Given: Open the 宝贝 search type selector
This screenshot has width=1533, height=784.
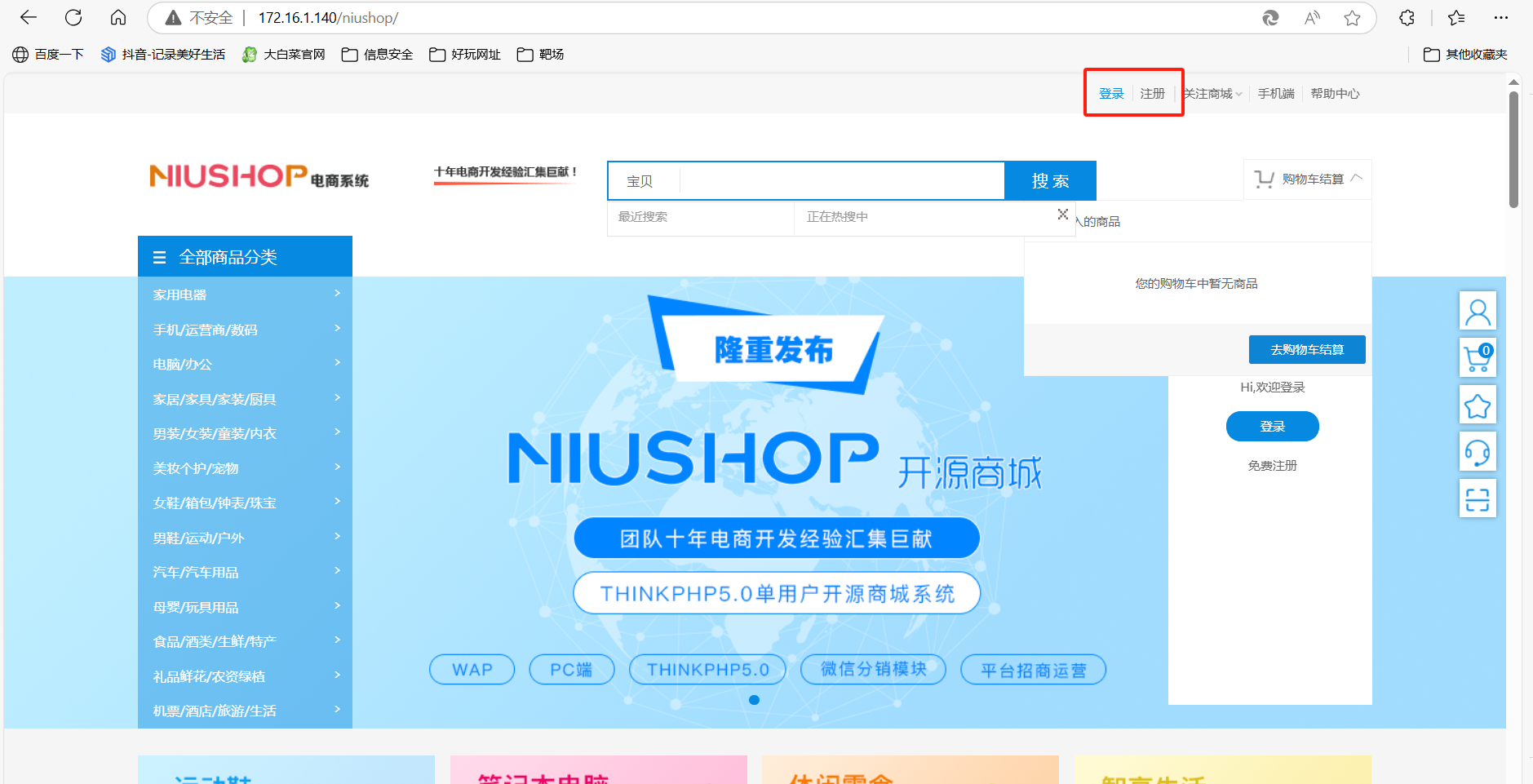Looking at the screenshot, I should [x=642, y=180].
